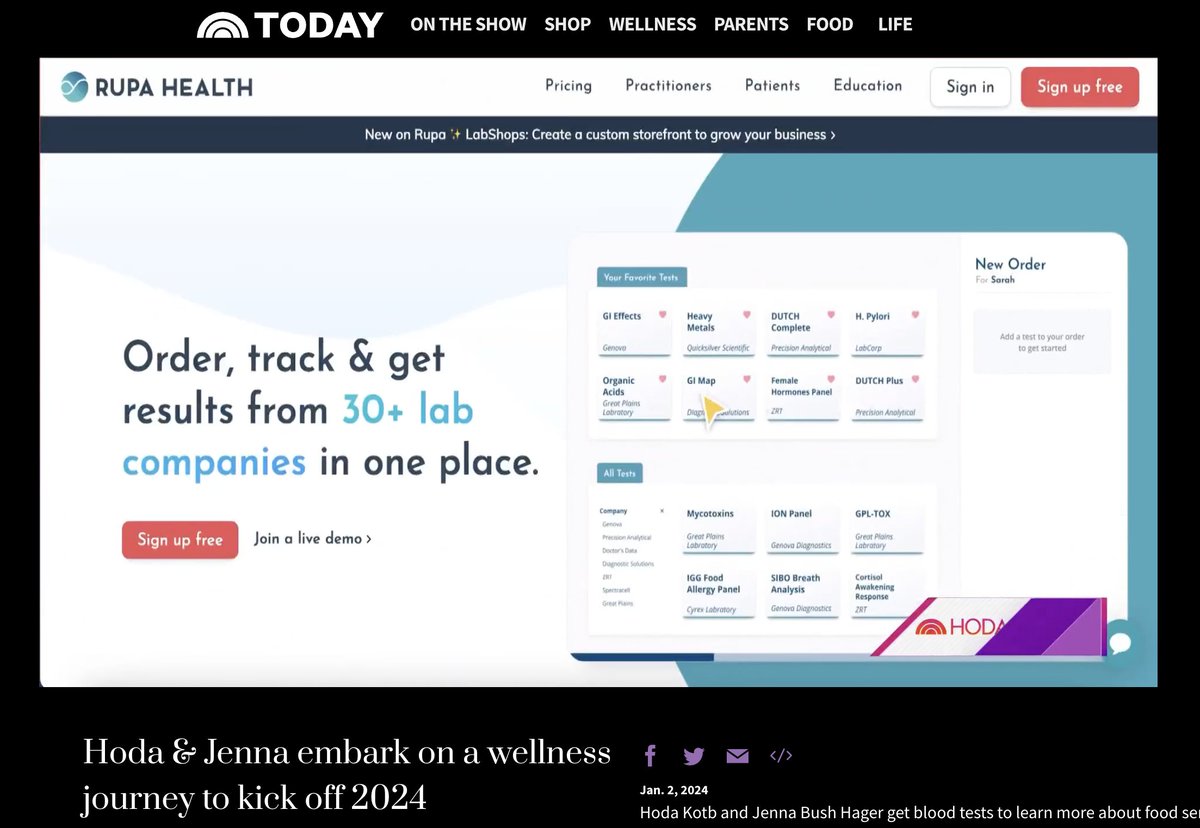This screenshot has width=1200, height=828.
Task: Filter by Spectracell company
Action: click(x=615, y=590)
